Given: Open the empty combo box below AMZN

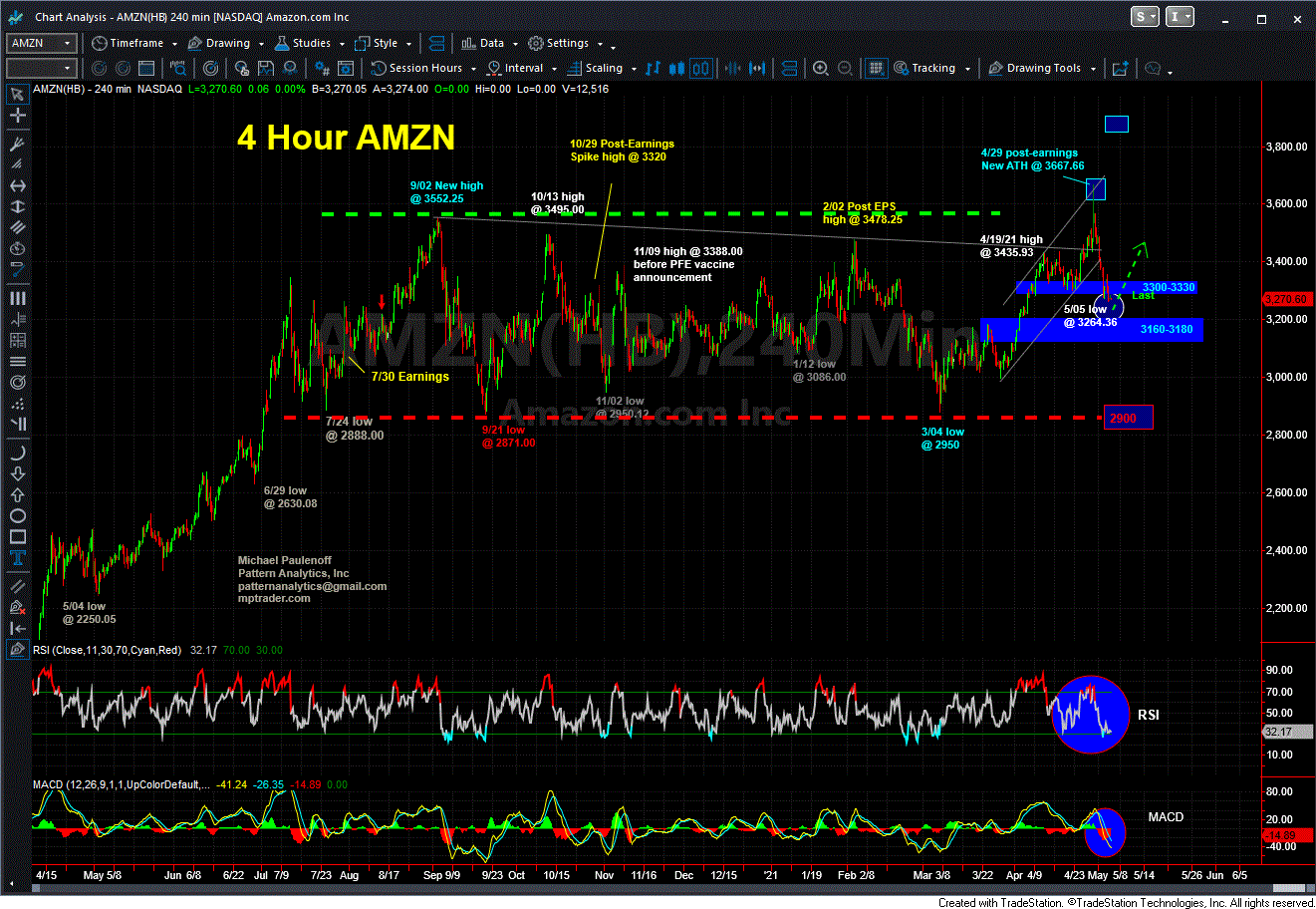Looking at the screenshot, I should coord(42,68).
